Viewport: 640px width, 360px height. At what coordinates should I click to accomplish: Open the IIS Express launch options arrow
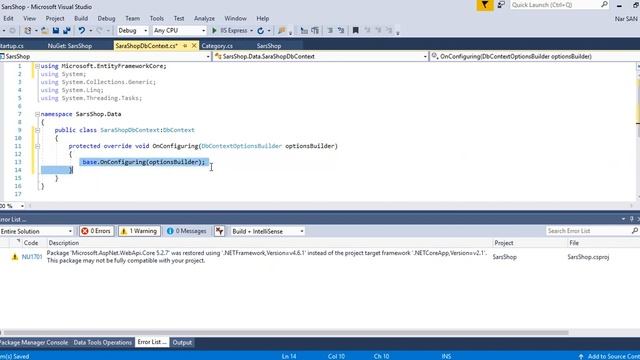coord(251,31)
